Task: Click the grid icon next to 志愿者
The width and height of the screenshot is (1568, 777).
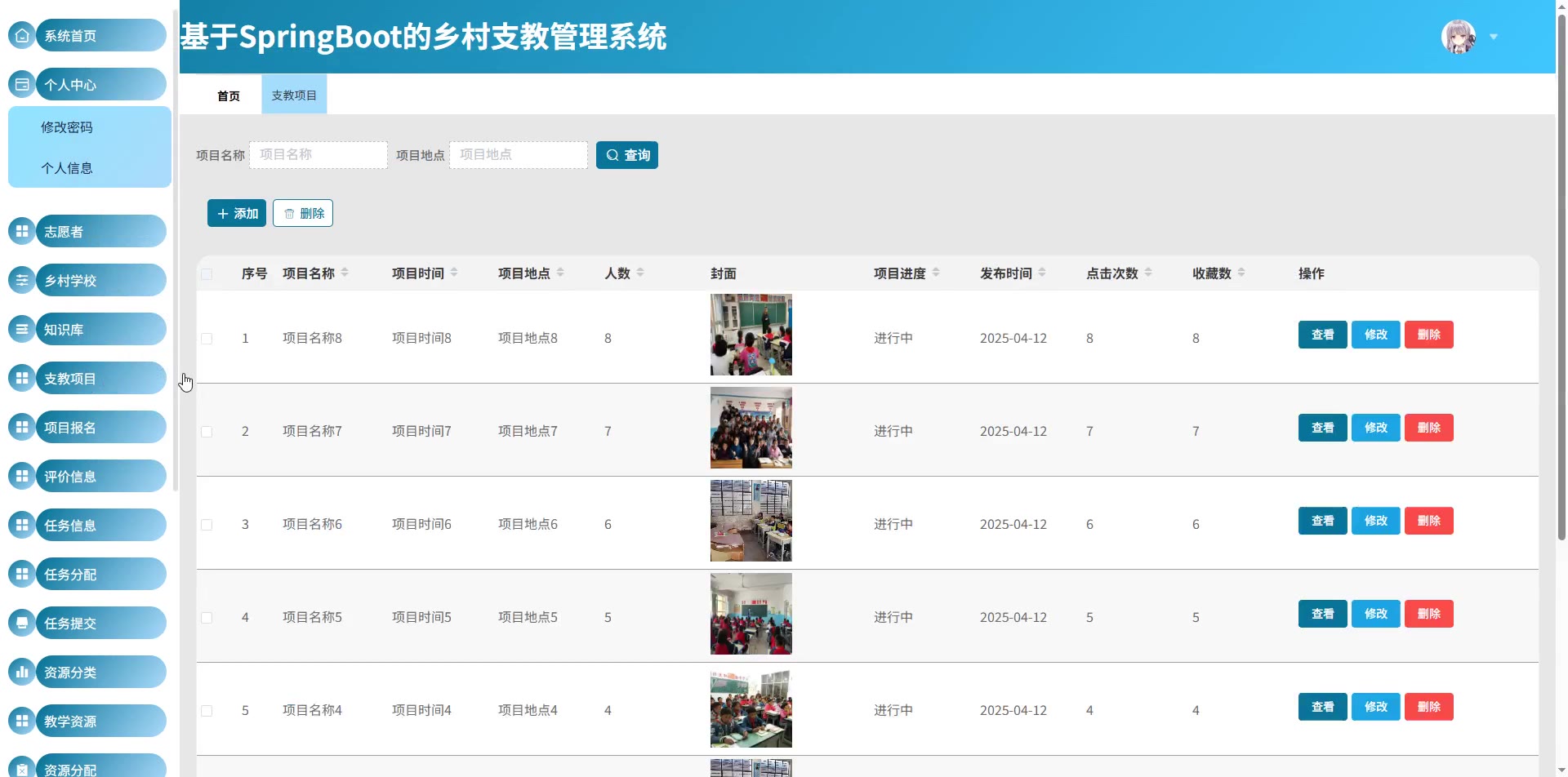Action: (22, 231)
